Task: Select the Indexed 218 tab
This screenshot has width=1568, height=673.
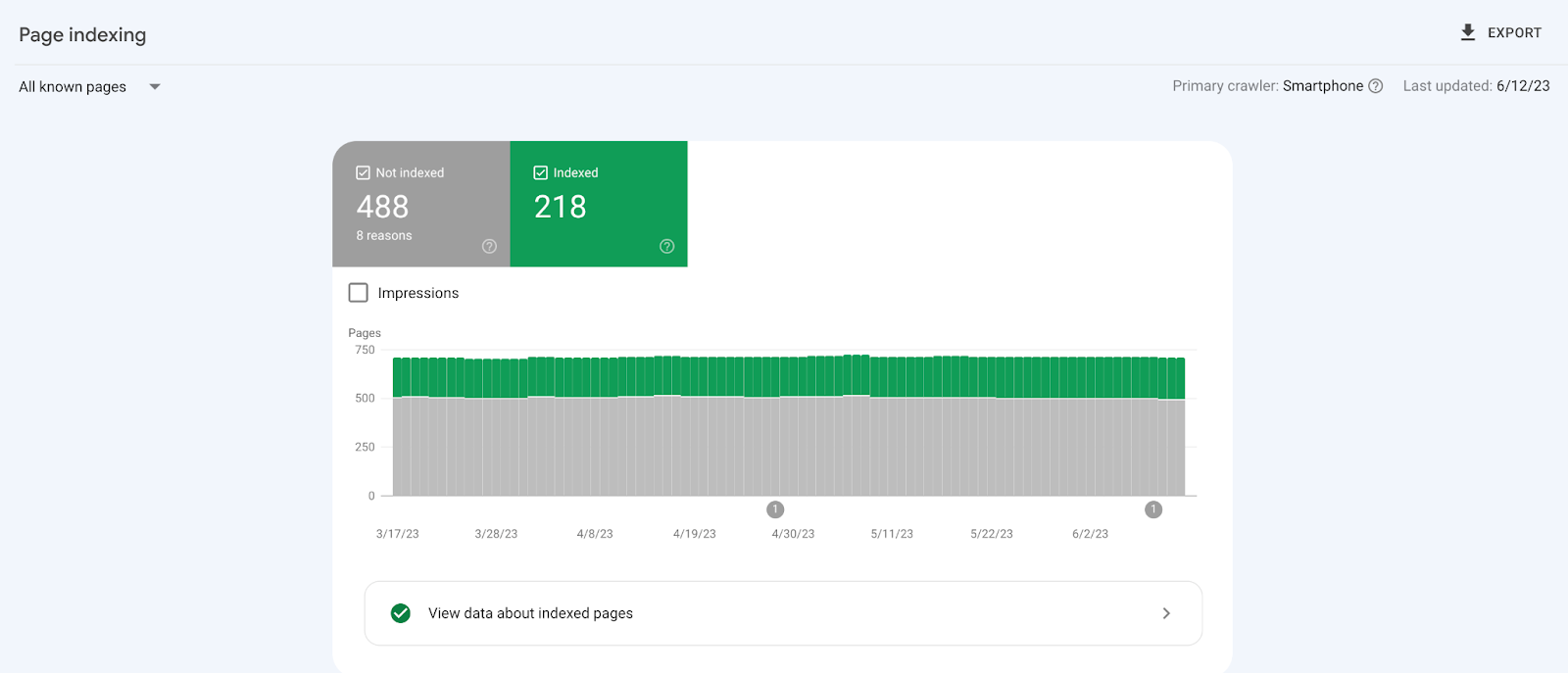Action: [598, 206]
